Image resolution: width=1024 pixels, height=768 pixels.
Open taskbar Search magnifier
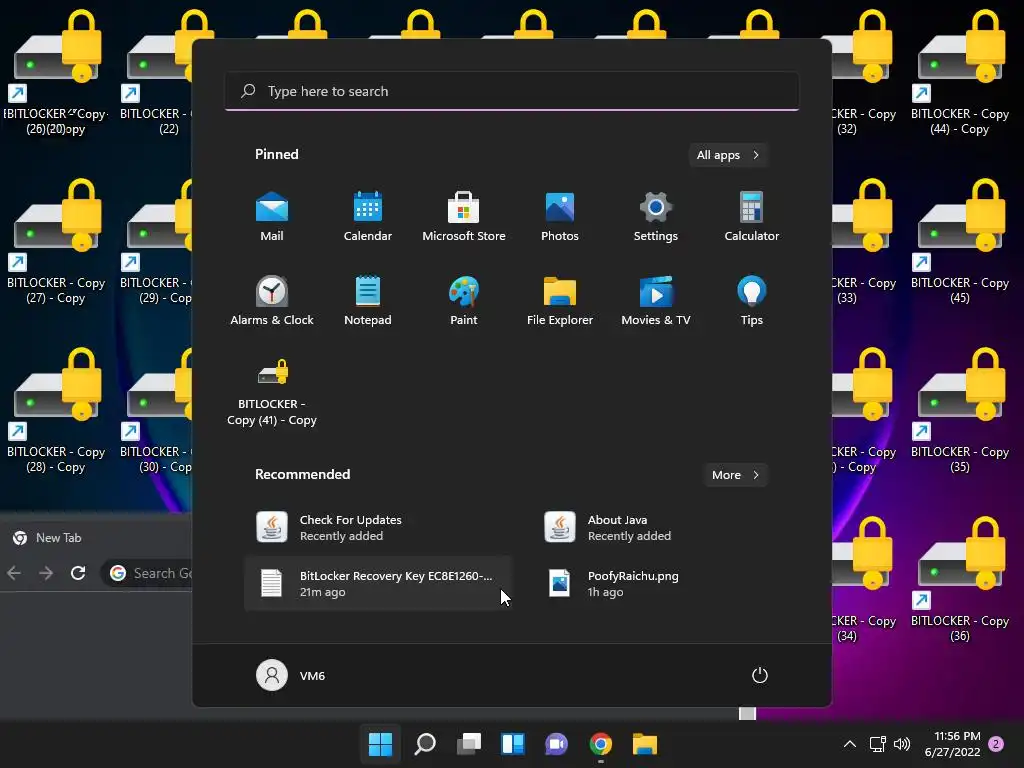point(424,744)
